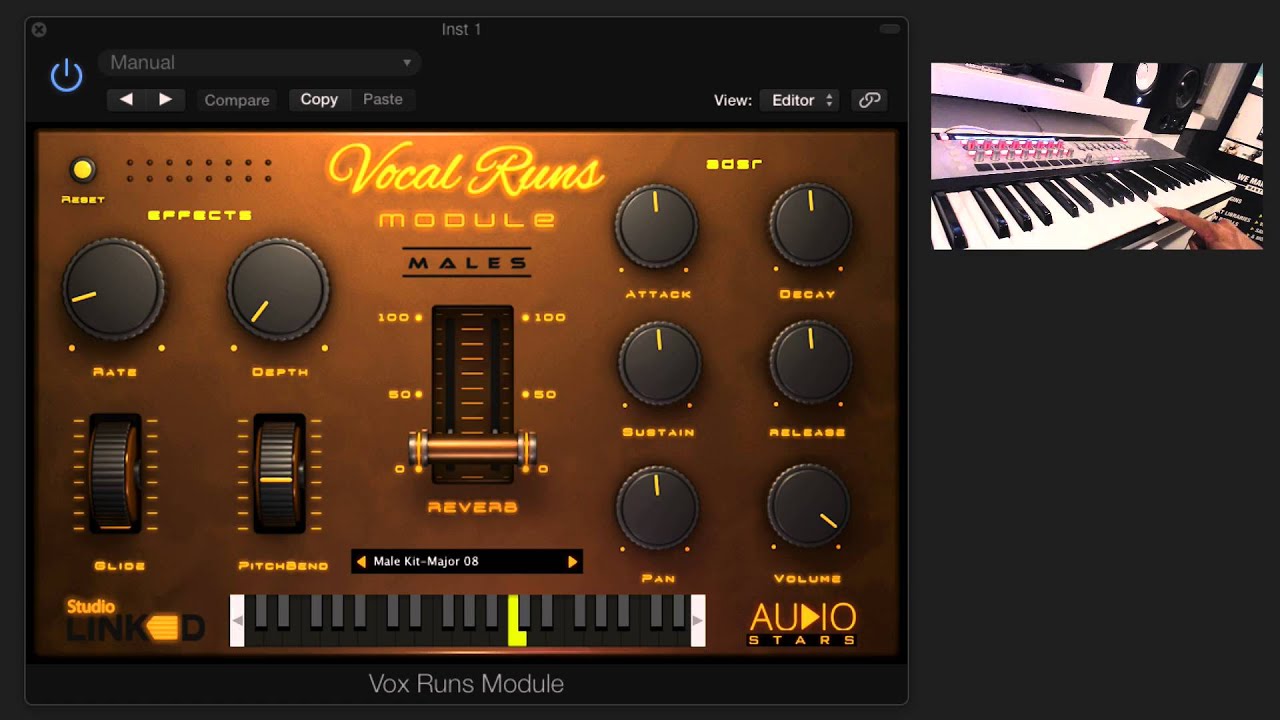
Task: Click the Reverb fader handle
Action: [x=472, y=448]
